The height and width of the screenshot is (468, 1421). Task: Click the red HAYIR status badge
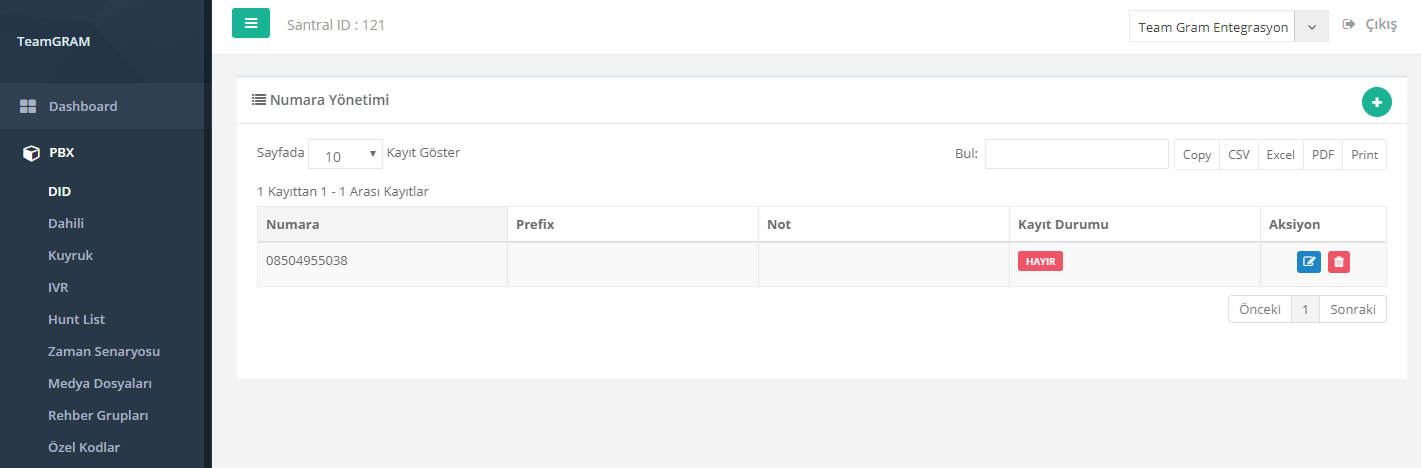(1040, 261)
